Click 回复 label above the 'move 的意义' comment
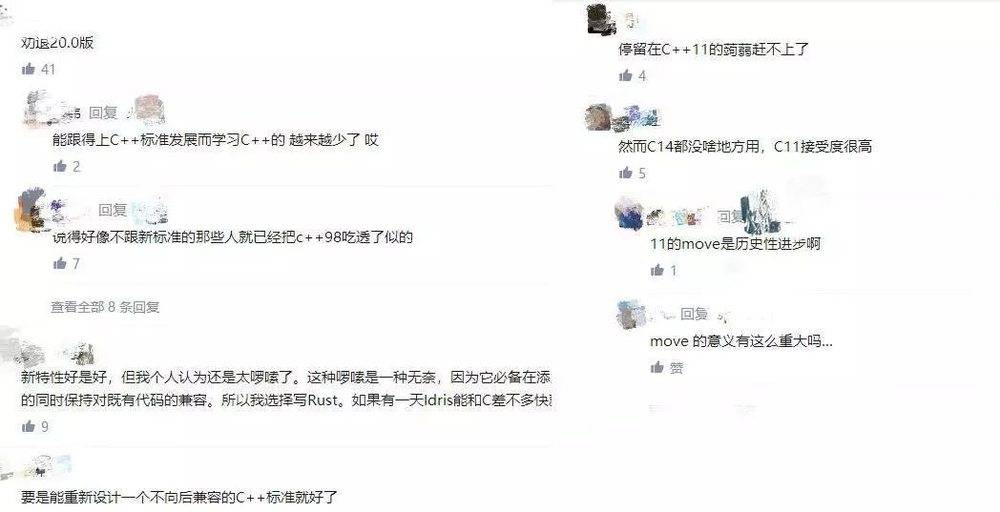Viewport: 1000px width, 512px height. 695,314
